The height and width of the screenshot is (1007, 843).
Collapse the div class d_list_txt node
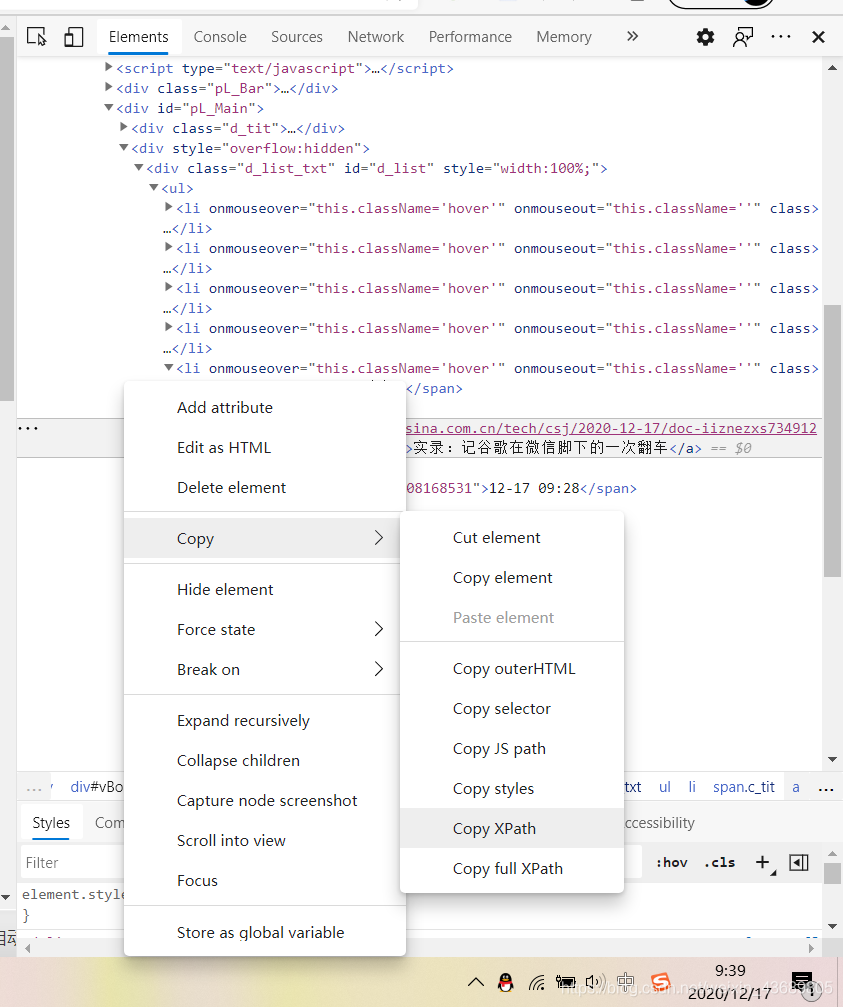pyautogui.click(x=139, y=168)
